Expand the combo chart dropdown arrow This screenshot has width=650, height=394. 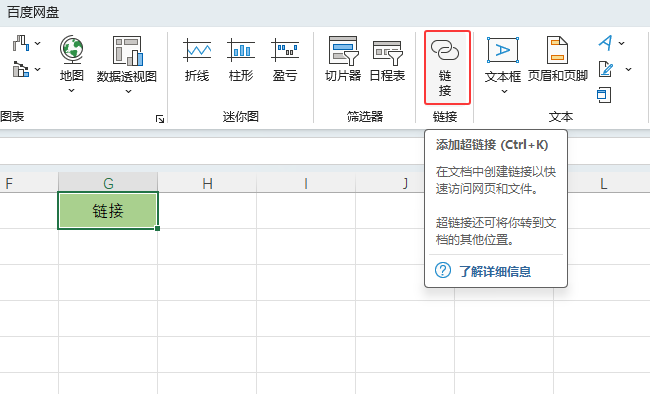coord(37,69)
